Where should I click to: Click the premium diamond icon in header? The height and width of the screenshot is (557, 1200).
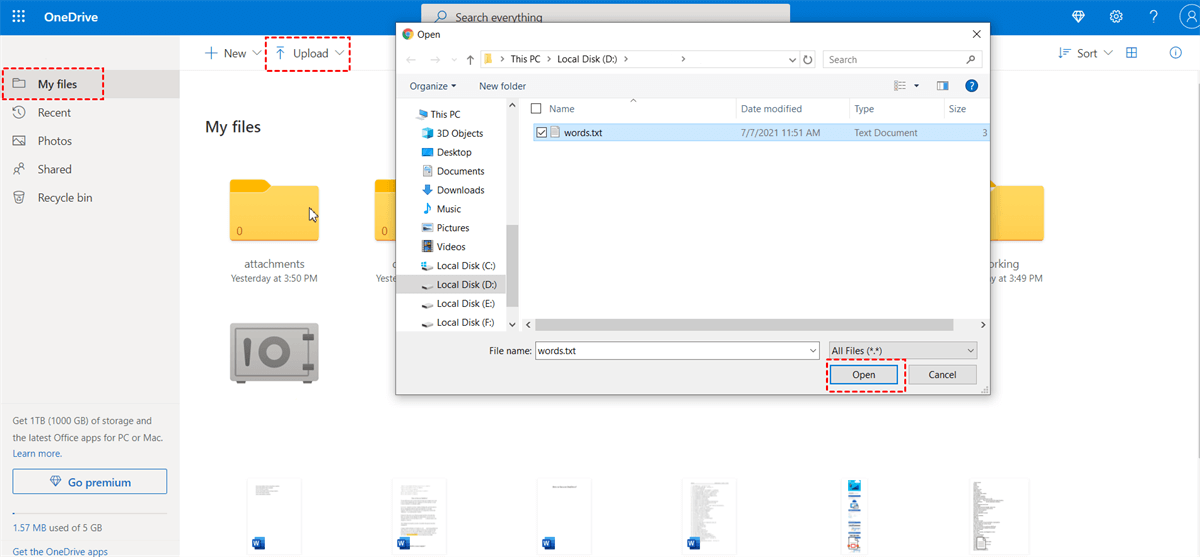point(1078,17)
